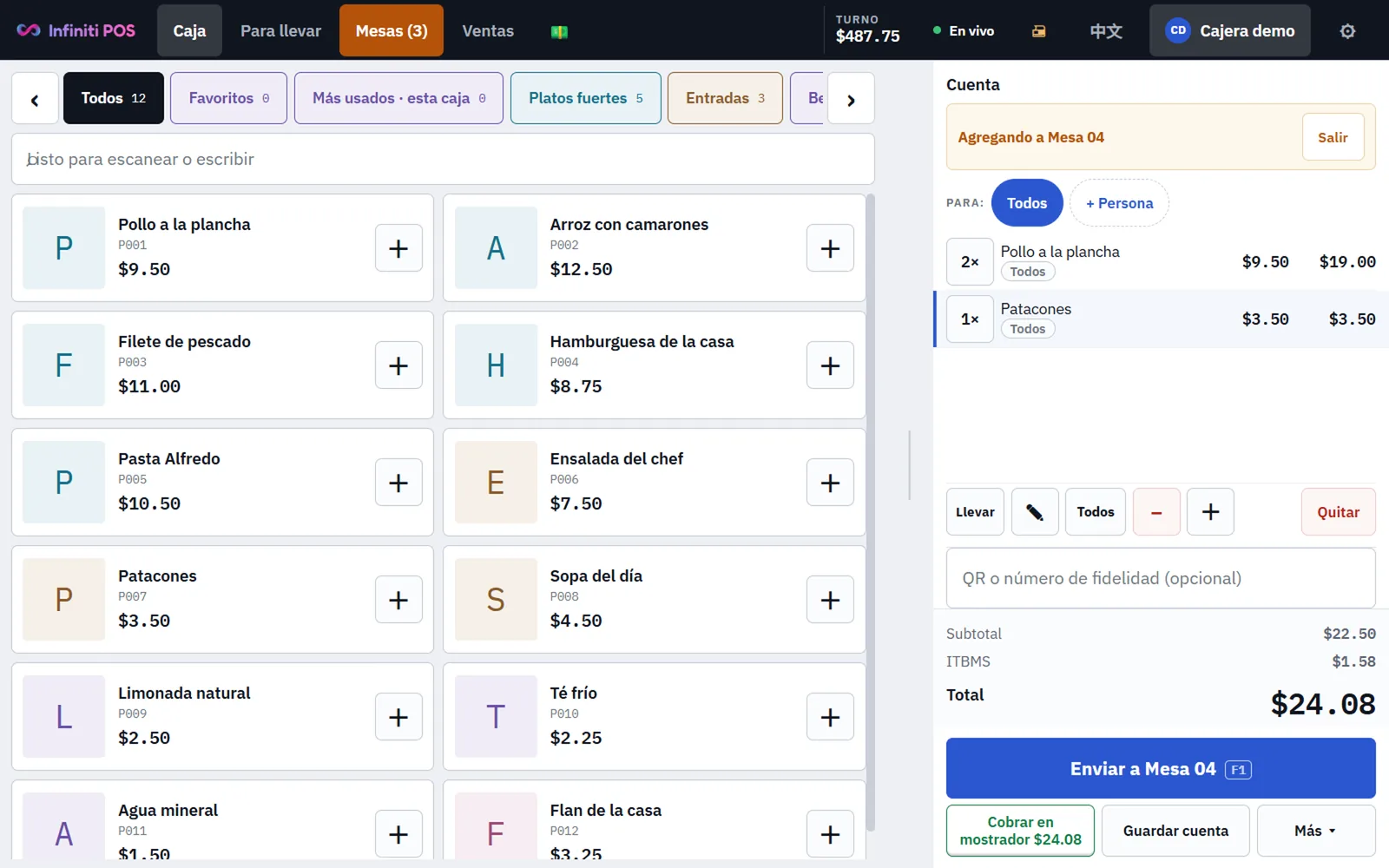Switch language with the 中文 icon
This screenshot has width=1389, height=868.
(x=1106, y=31)
